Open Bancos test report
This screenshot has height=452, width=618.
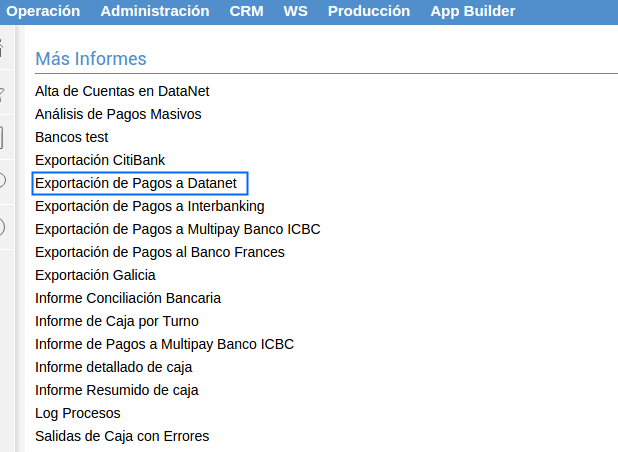71,137
